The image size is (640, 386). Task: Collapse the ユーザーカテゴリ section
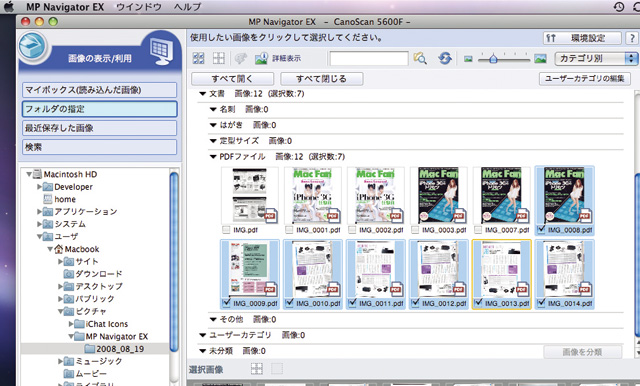[202, 335]
